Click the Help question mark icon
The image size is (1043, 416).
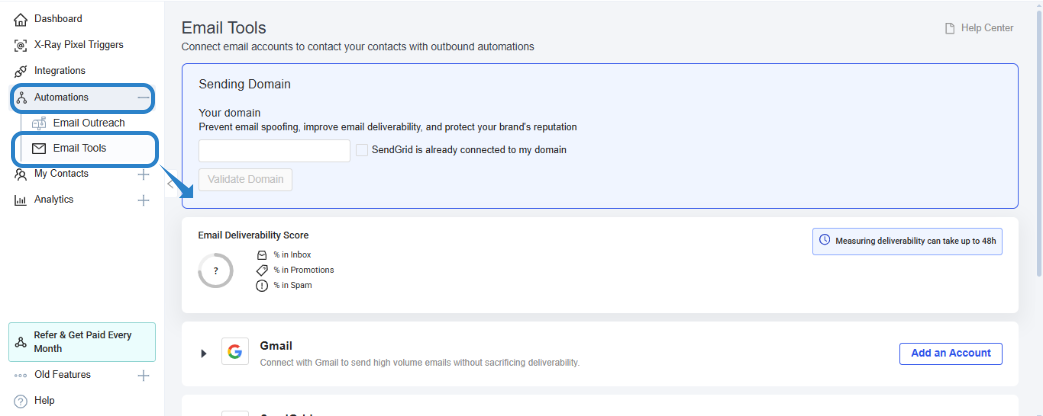pos(20,401)
